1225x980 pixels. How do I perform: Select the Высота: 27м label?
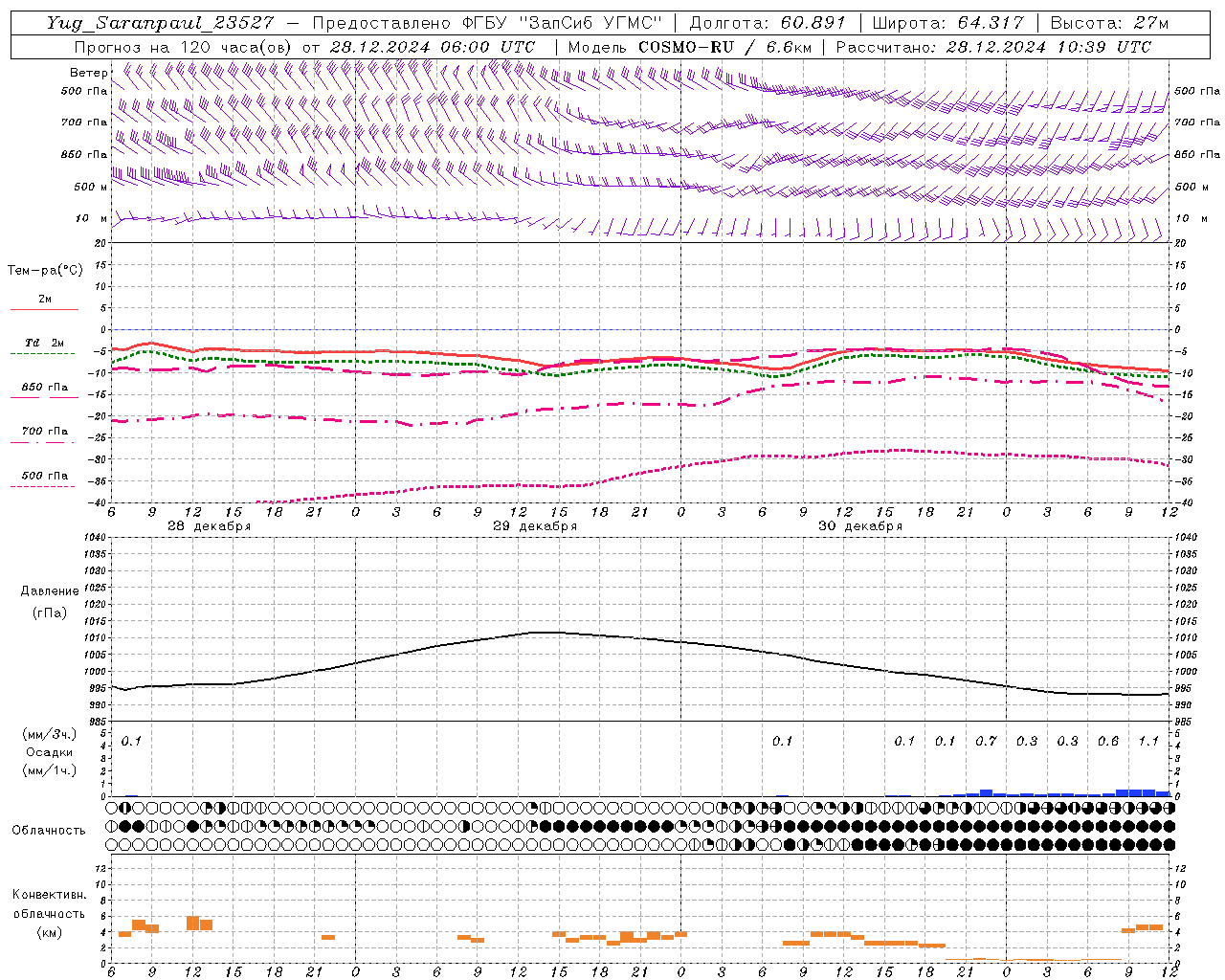tap(1108, 23)
